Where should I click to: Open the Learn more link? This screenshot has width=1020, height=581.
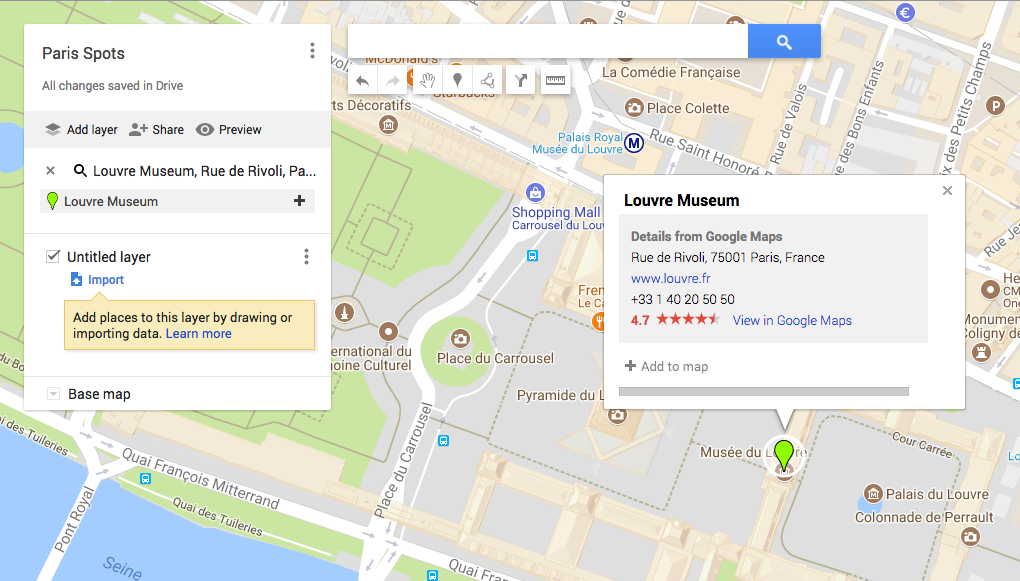point(198,333)
